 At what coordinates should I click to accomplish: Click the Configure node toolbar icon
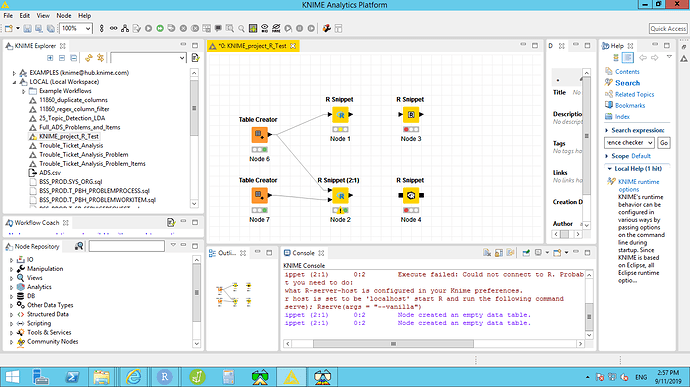point(137,28)
